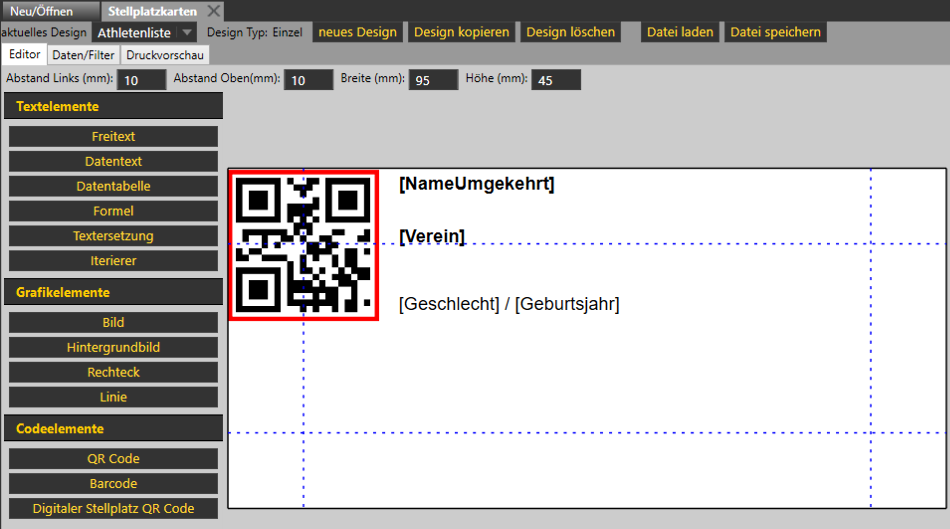Screen dimensions: 950x529
Task: Add a Hintergrundbild element
Action: pos(113,347)
